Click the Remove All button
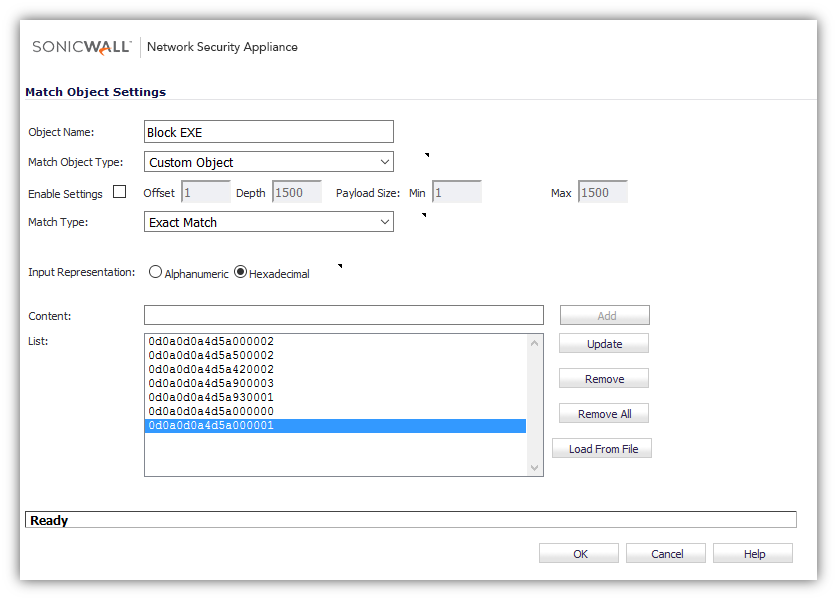This screenshot has width=837, height=600. pos(604,414)
